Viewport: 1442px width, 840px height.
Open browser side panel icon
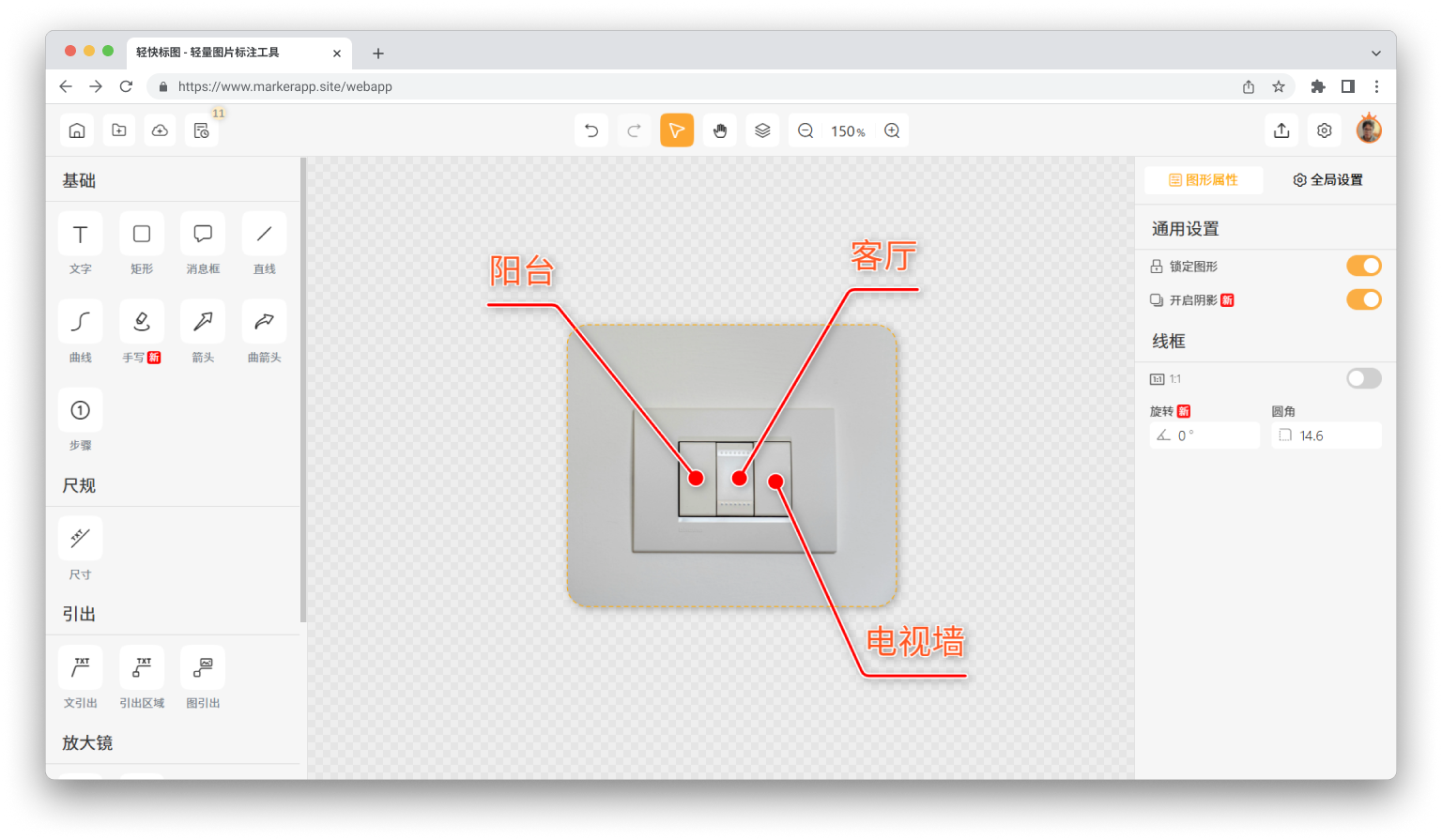pos(1348,86)
